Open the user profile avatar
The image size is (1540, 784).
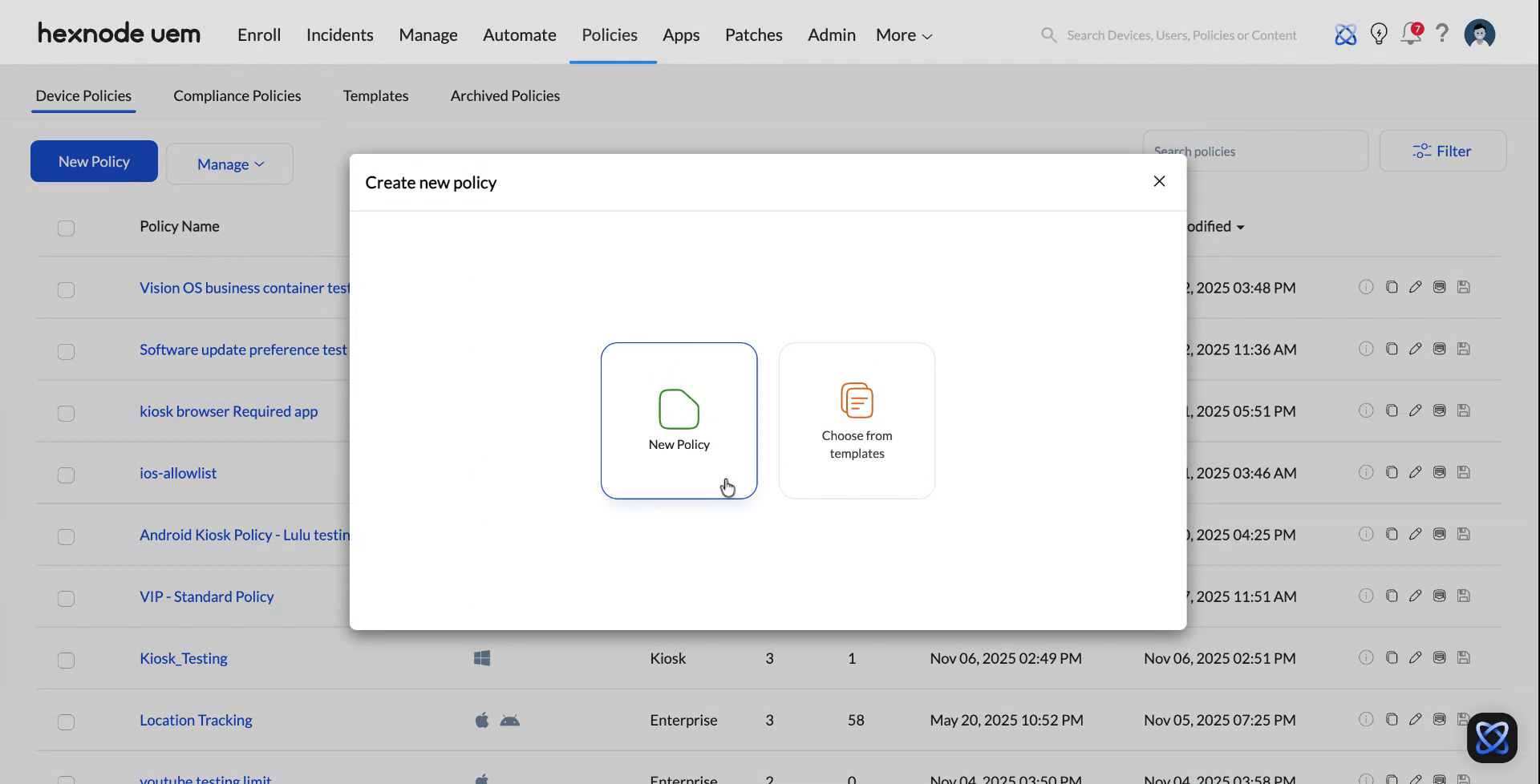coord(1479,34)
